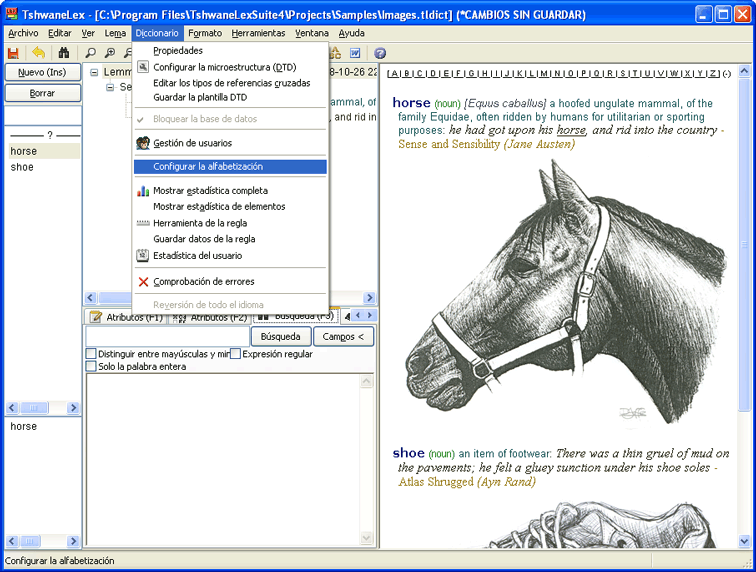Open the binoculars Find tool
Image resolution: width=756 pixels, height=572 pixels.
64,53
